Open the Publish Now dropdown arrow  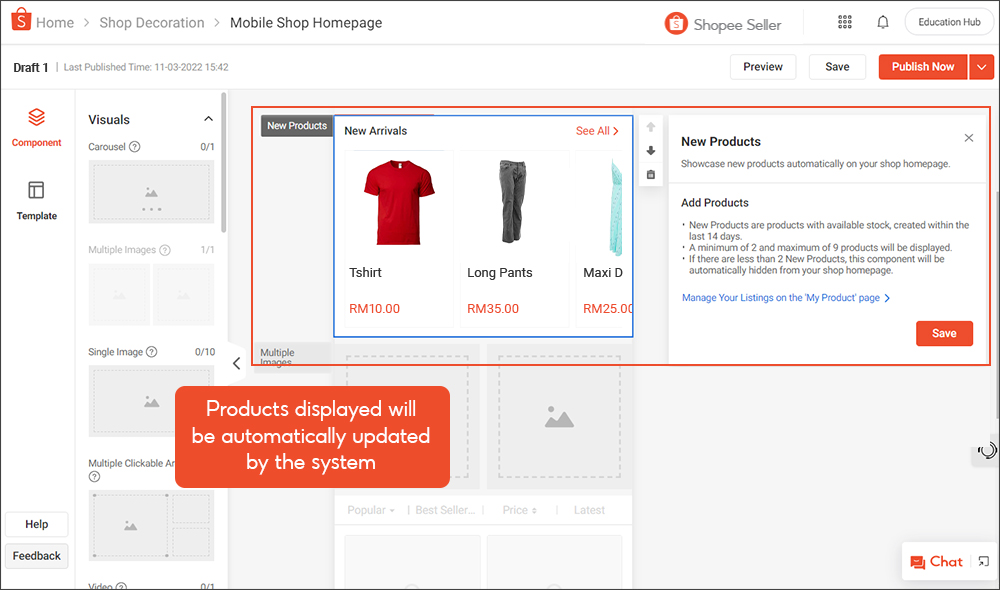click(x=981, y=66)
